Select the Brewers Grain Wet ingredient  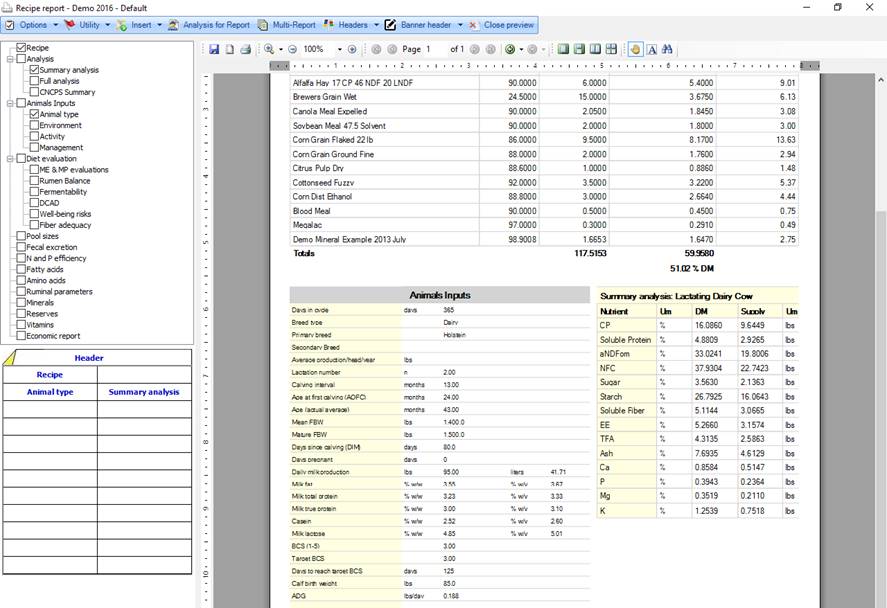point(325,97)
